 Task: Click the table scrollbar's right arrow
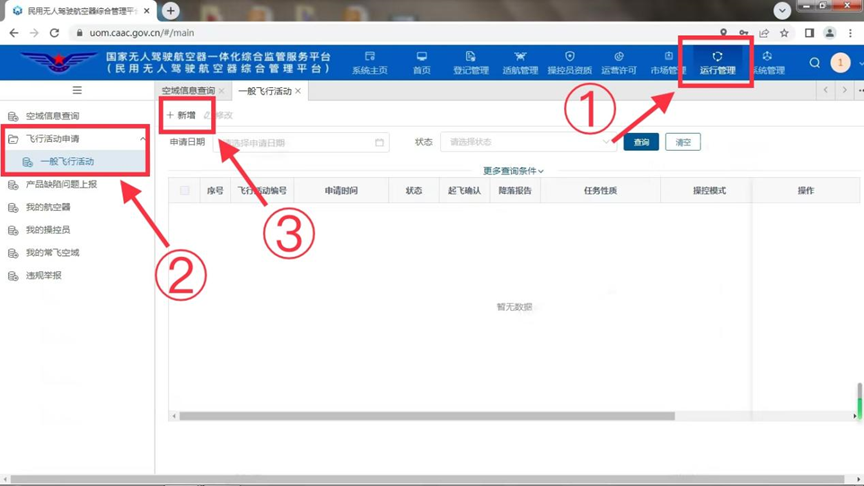coord(855,416)
